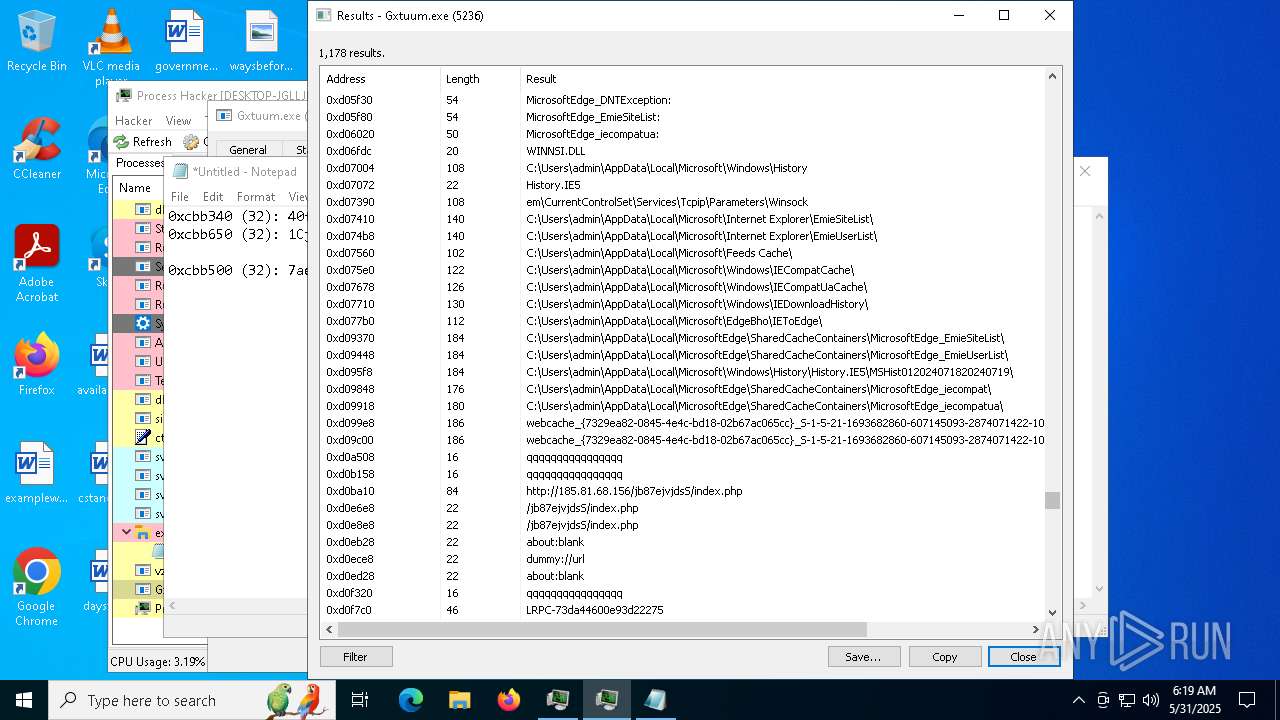Viewport: 1280px width, 720px height.
Task: Select History.IE5 result row
Action: point(682,185)
